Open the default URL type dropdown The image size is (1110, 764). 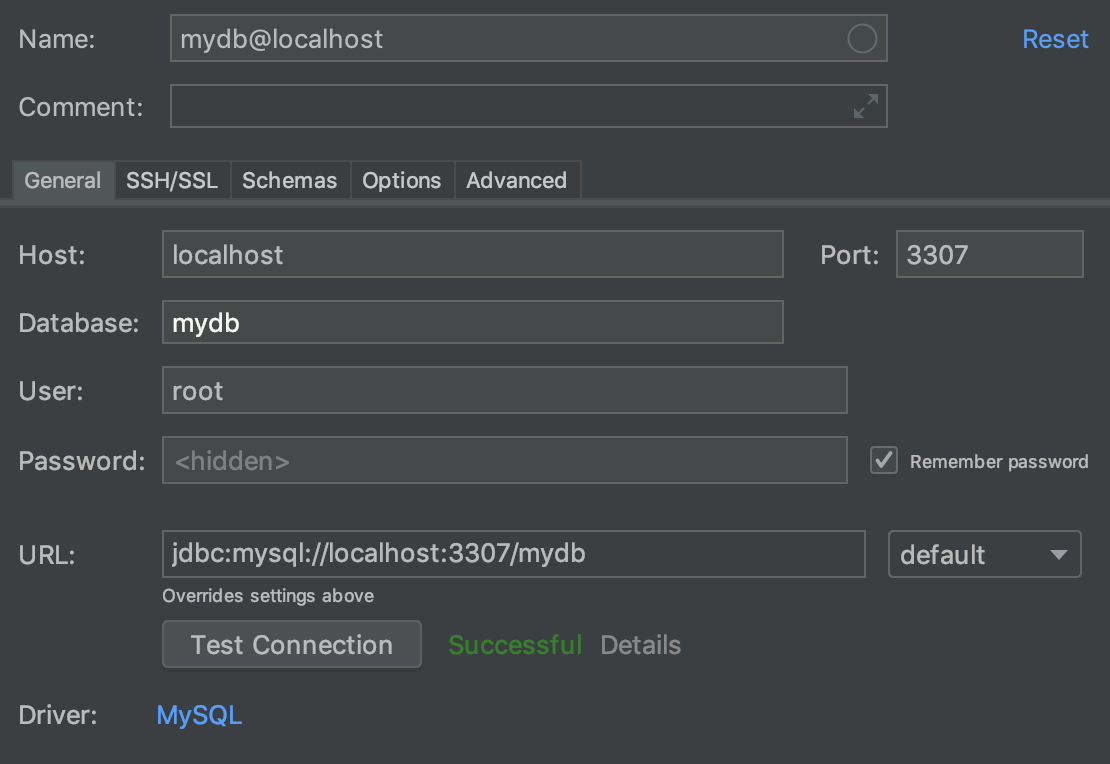[984, 554]
